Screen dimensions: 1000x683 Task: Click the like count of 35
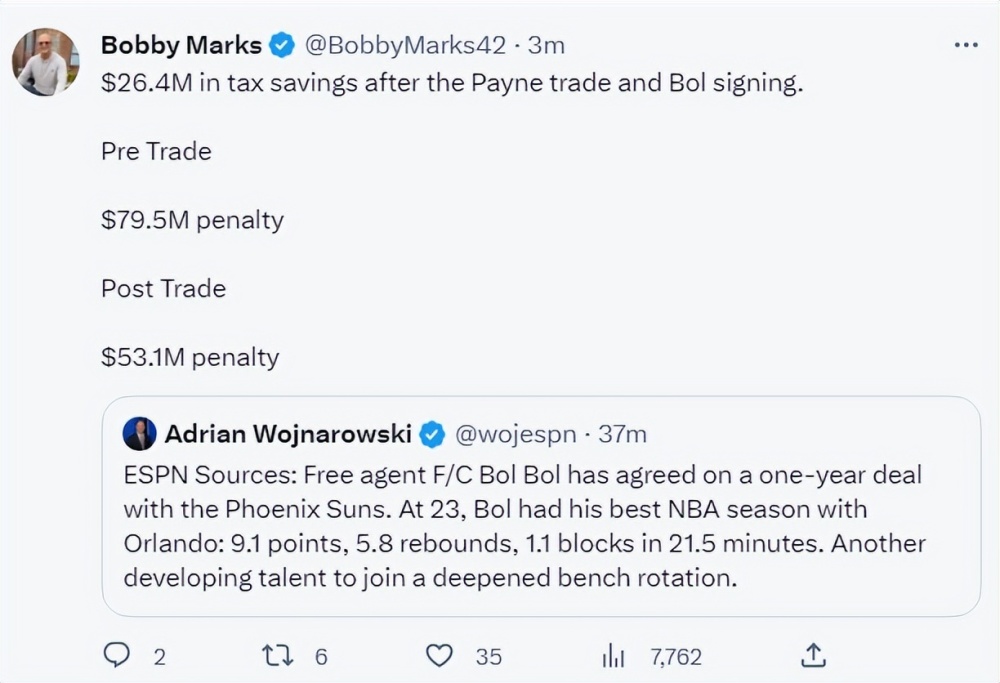[x=488, y=656]
